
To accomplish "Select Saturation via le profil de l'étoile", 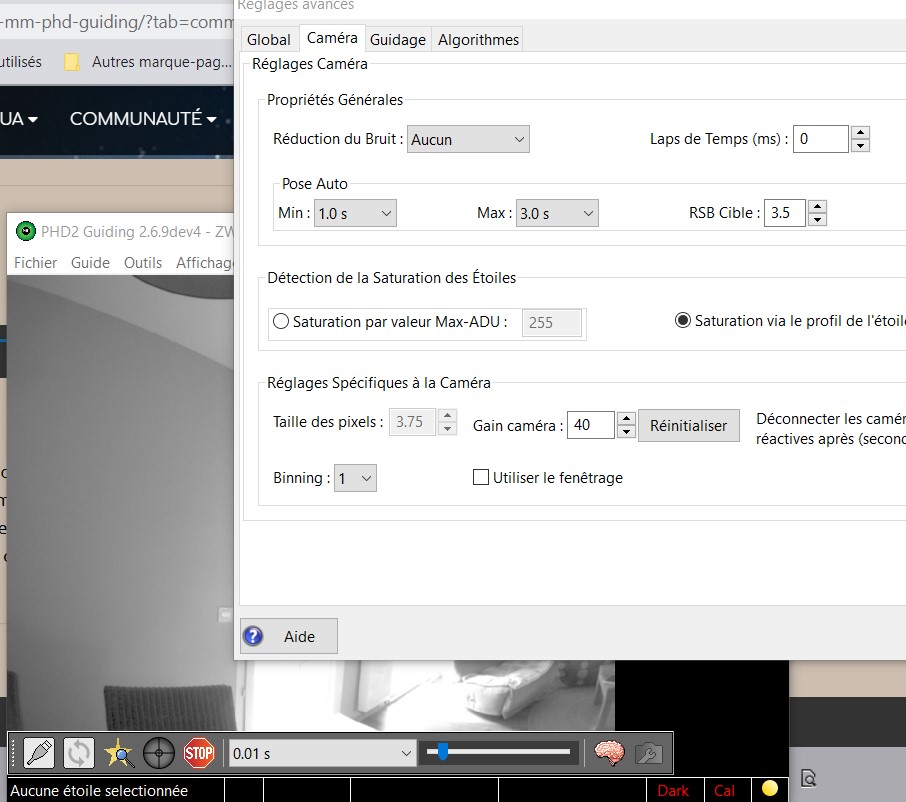I will click(x=682, y=320).
